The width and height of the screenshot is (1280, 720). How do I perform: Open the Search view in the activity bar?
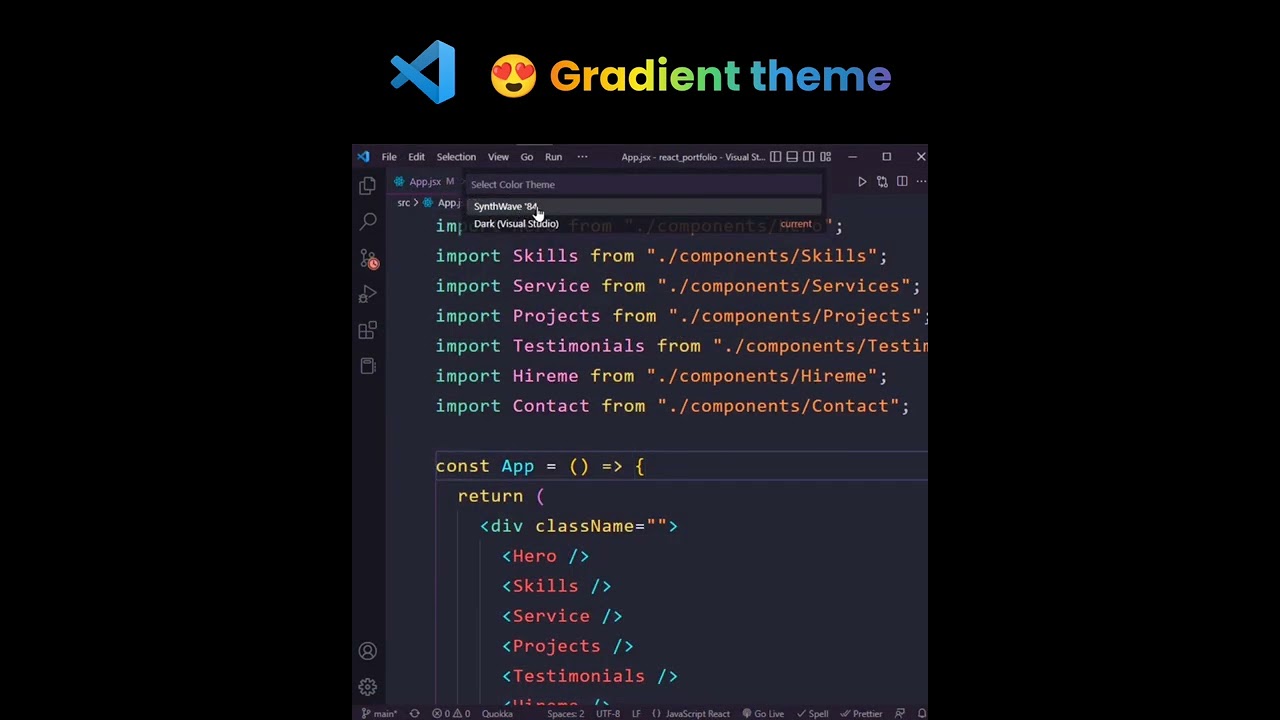click(368, 221)
